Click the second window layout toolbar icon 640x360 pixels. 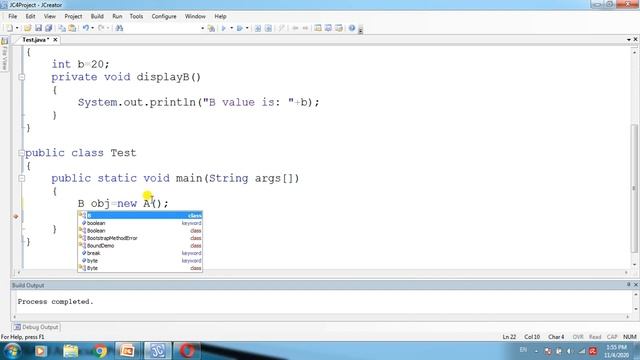click(x=328, y=28)
